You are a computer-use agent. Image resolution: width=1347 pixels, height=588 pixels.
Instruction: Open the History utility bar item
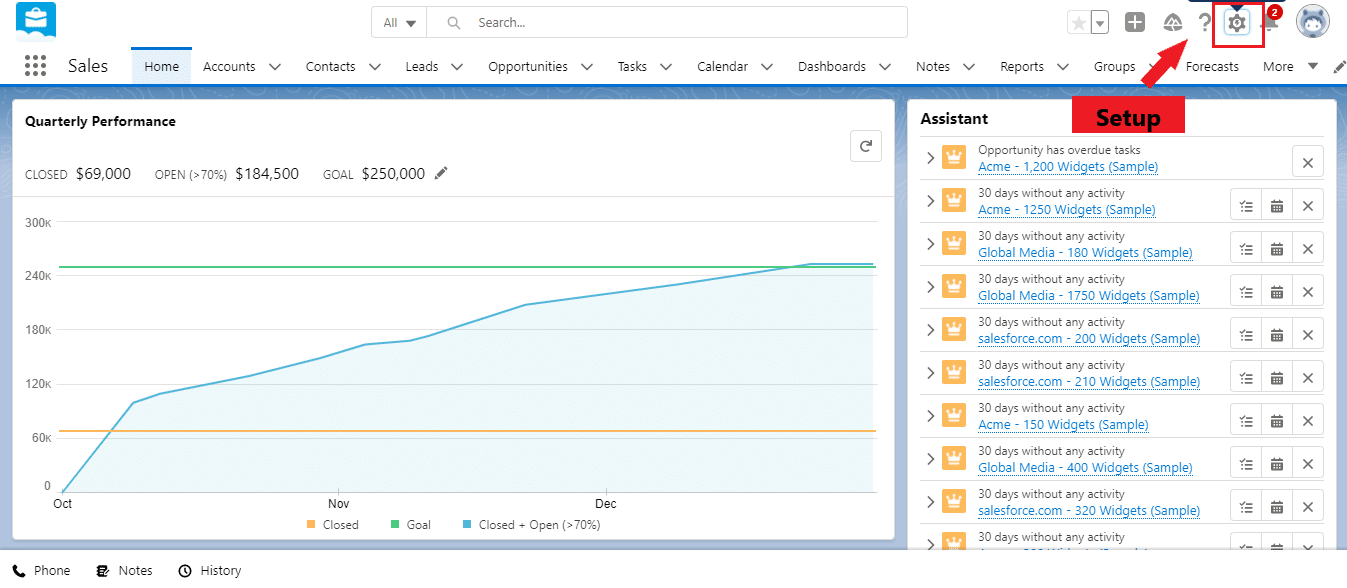point(210,571)
